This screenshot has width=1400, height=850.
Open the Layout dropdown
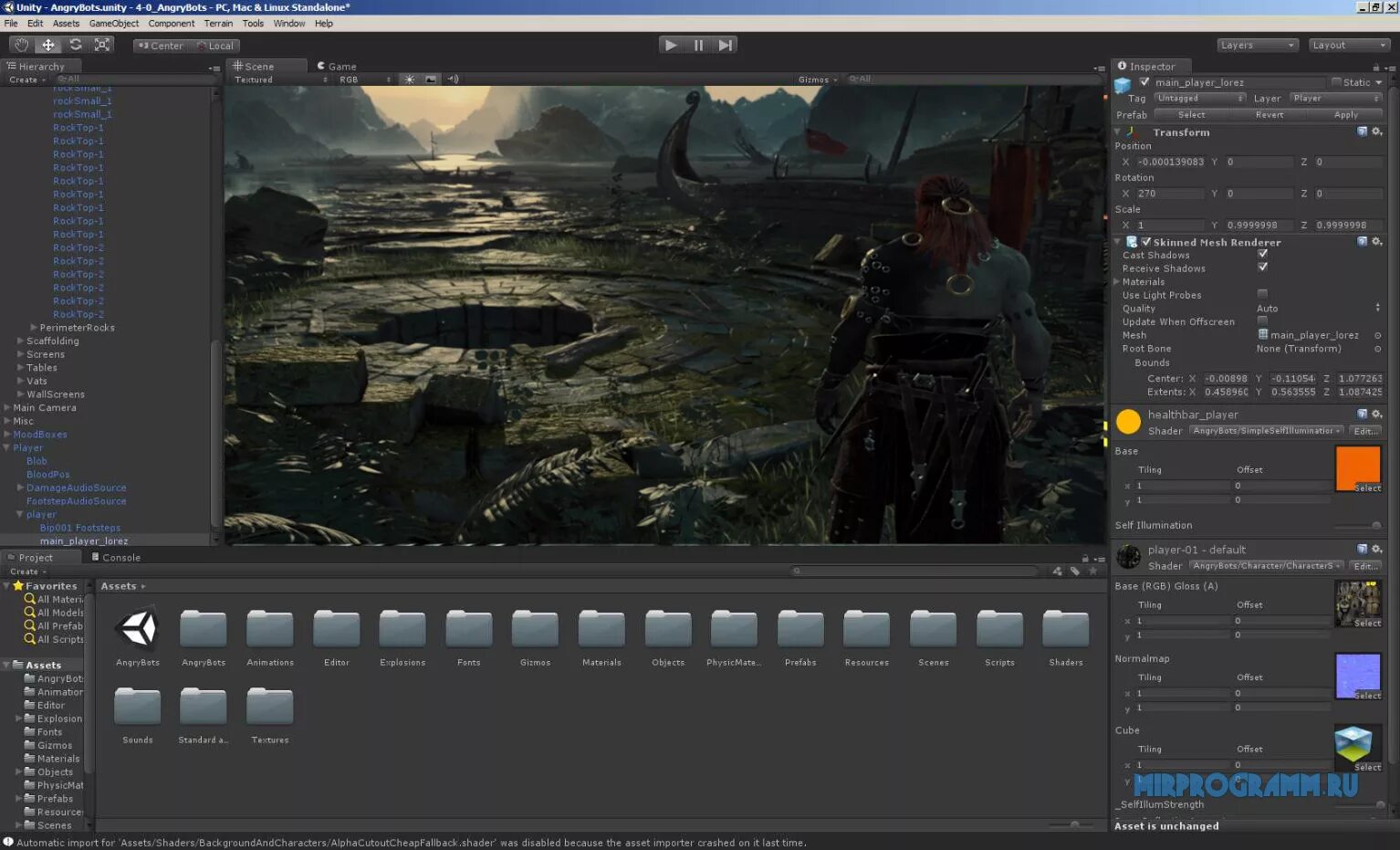click(1348, 45)
